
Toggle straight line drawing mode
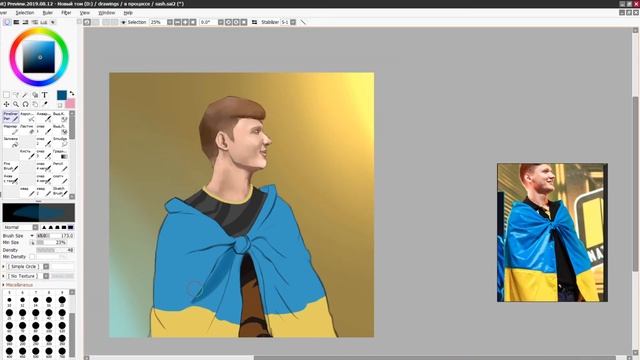coord(303,22)
